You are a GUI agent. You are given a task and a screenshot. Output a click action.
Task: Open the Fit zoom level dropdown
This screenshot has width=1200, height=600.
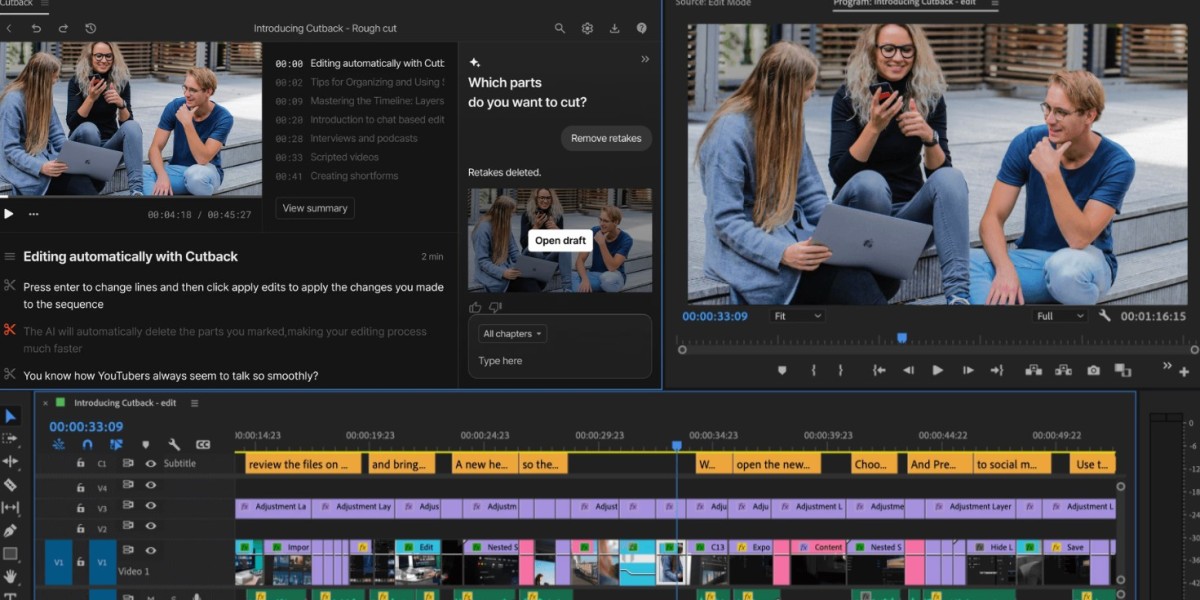(797, 316)
